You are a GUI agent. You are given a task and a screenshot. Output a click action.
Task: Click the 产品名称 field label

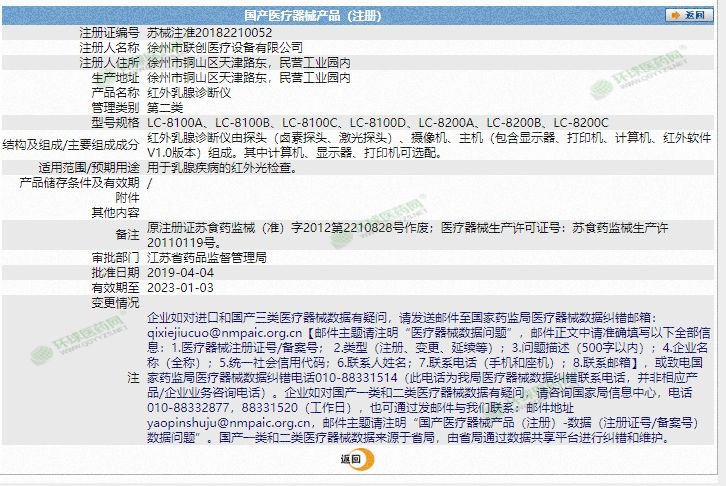tap(115, 93)
